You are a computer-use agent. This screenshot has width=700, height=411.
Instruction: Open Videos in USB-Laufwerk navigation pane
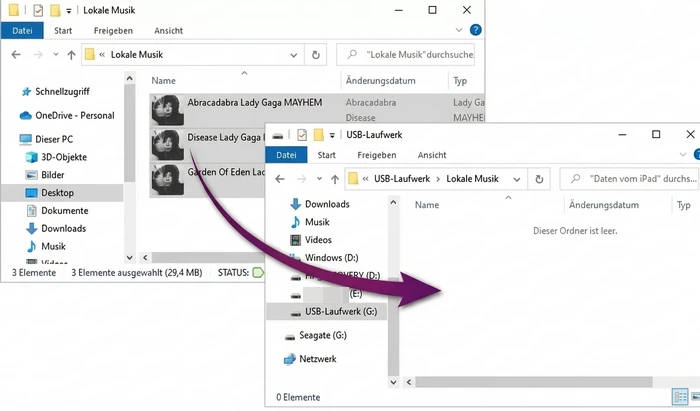(x=311, y=240)
